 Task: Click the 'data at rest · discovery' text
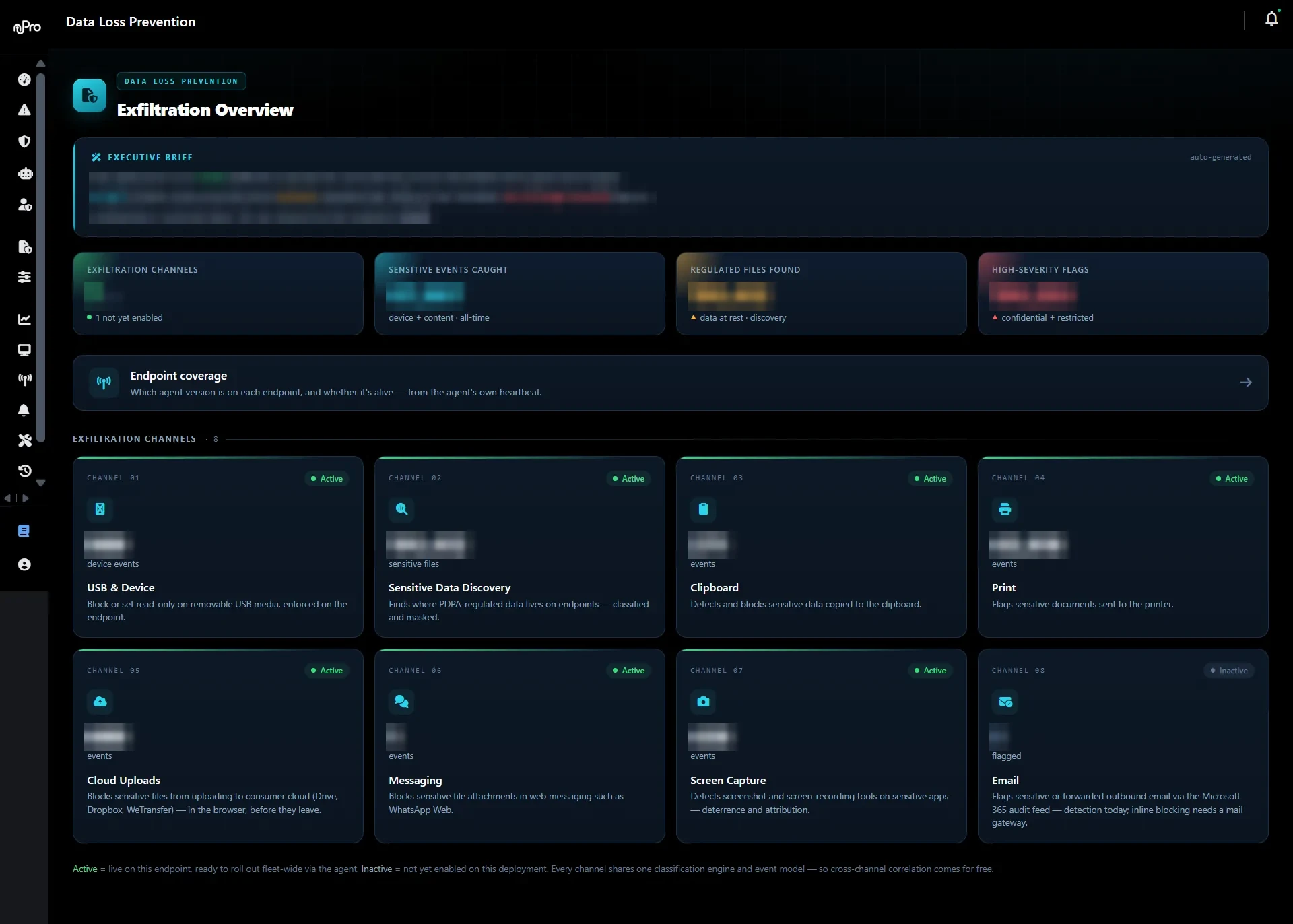743,318
